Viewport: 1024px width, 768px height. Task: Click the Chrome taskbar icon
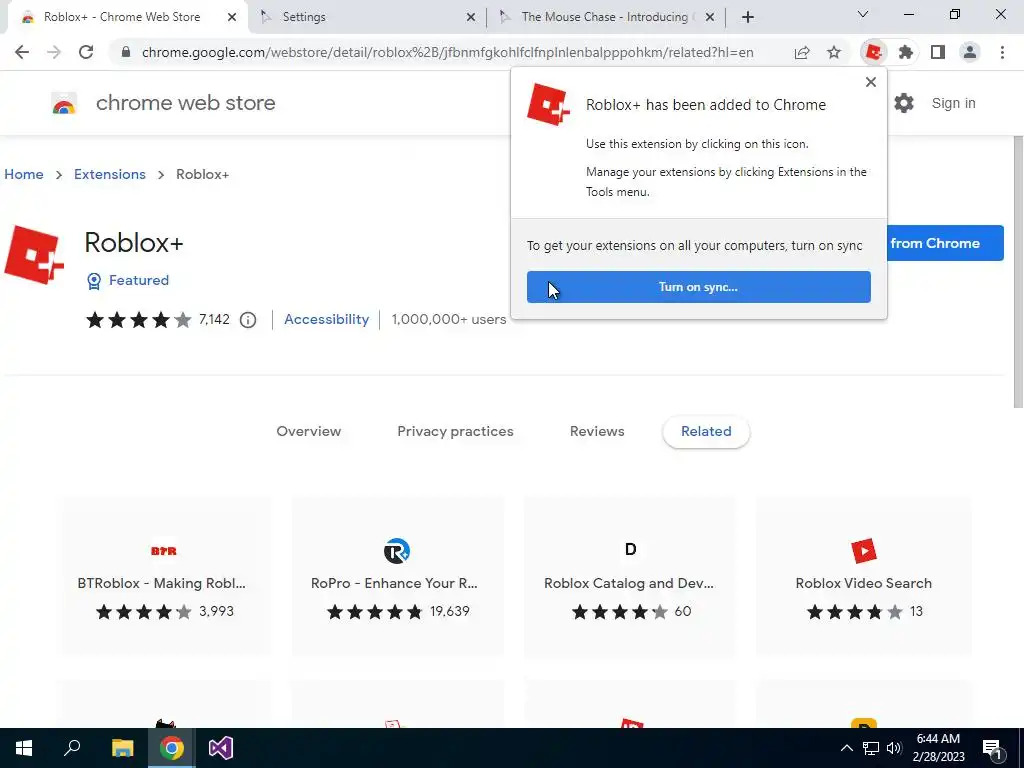point(172,748)
